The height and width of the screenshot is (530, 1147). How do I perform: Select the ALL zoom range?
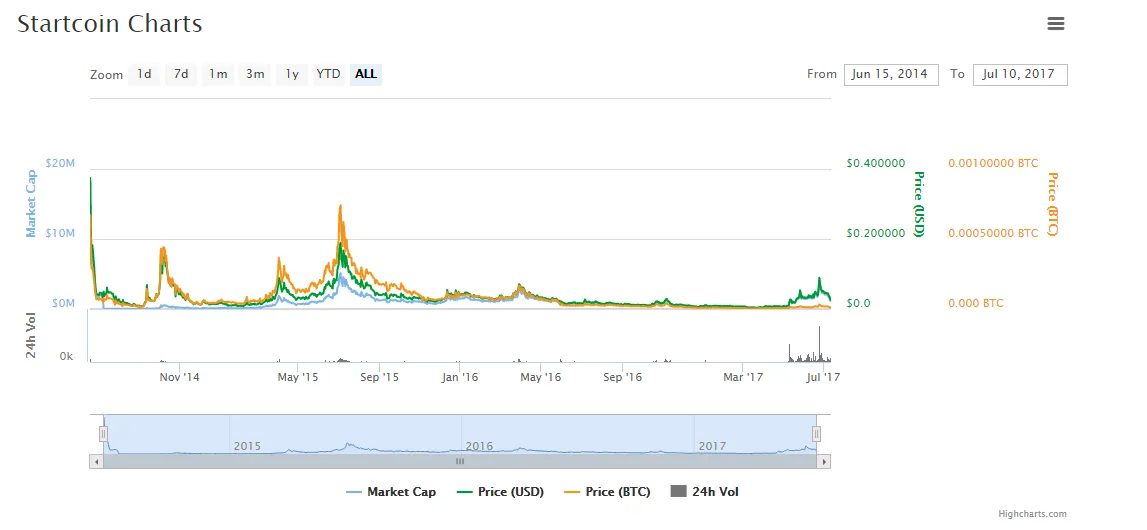(366, 74)
